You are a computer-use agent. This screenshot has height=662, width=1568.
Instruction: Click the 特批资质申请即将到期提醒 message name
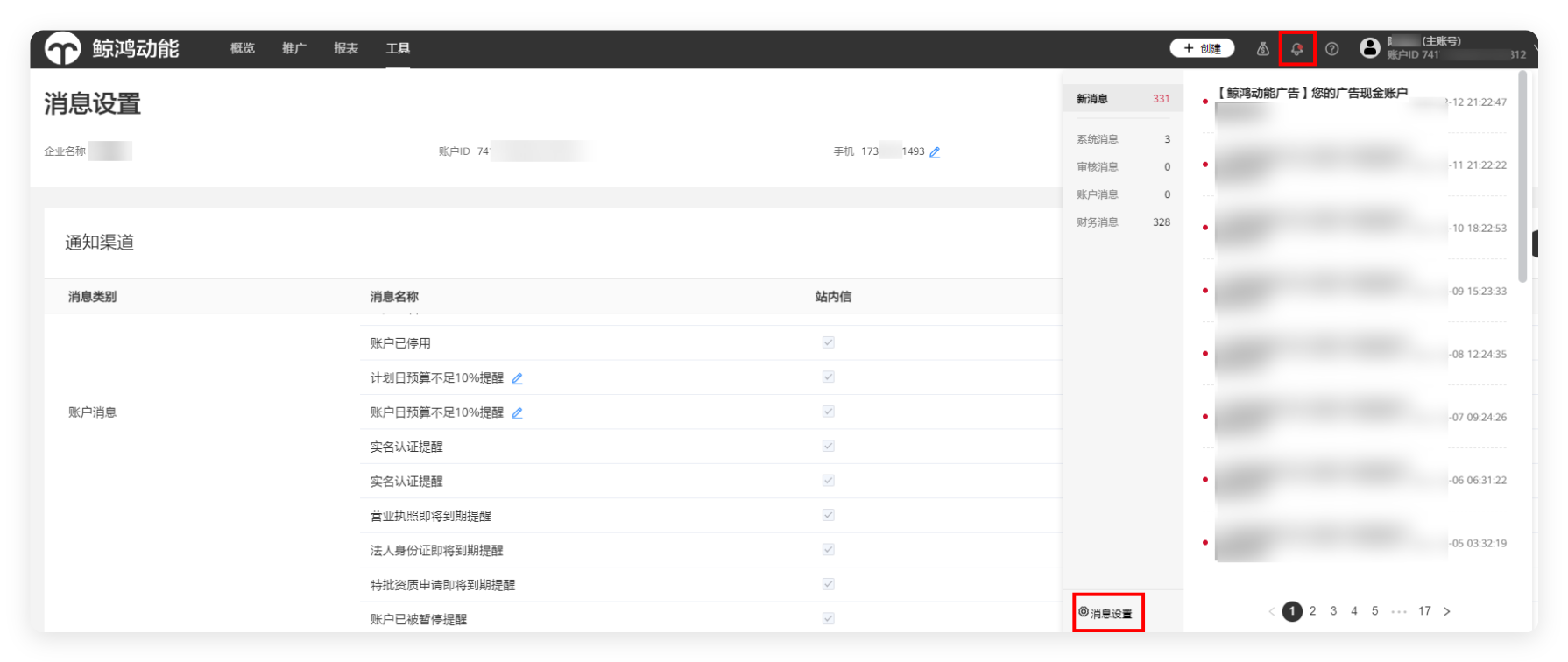(442, 585)
